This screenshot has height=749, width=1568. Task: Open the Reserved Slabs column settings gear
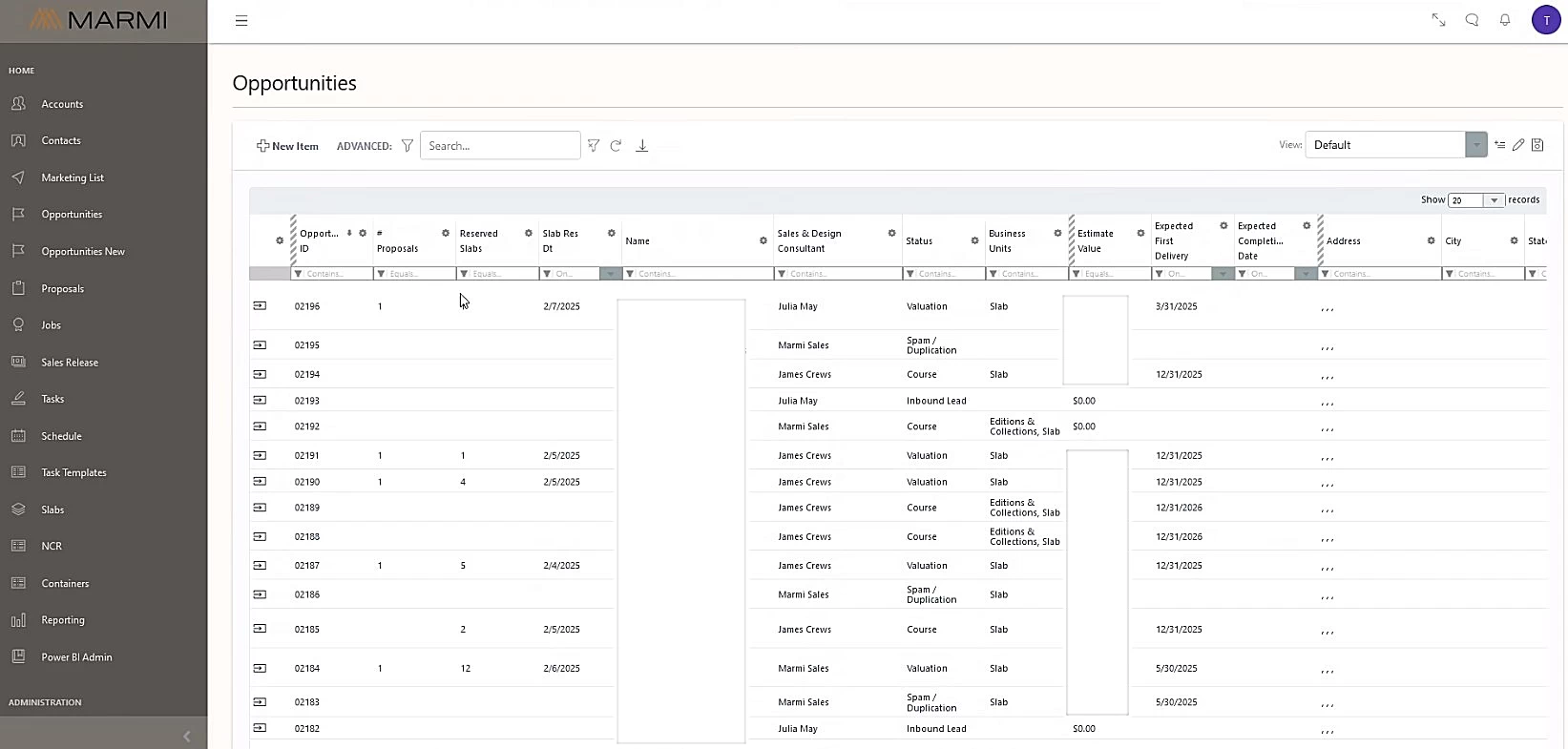[x=529, y=233]
